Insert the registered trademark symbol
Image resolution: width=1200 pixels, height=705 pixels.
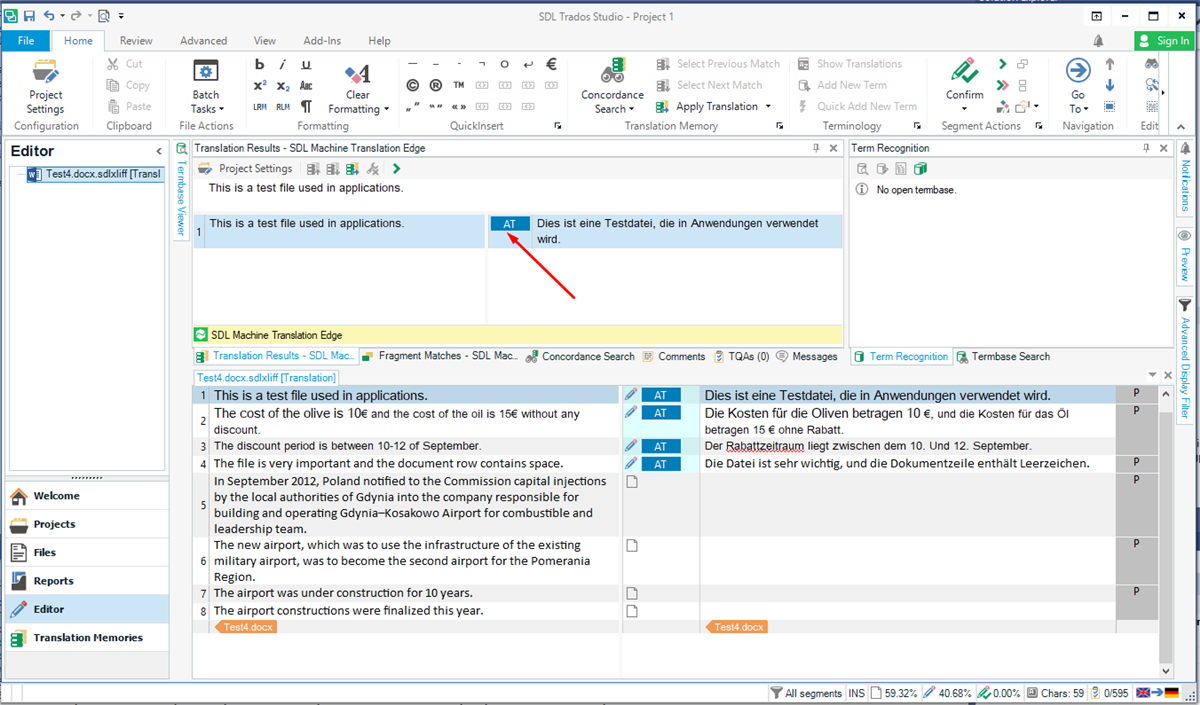[436, 85]
